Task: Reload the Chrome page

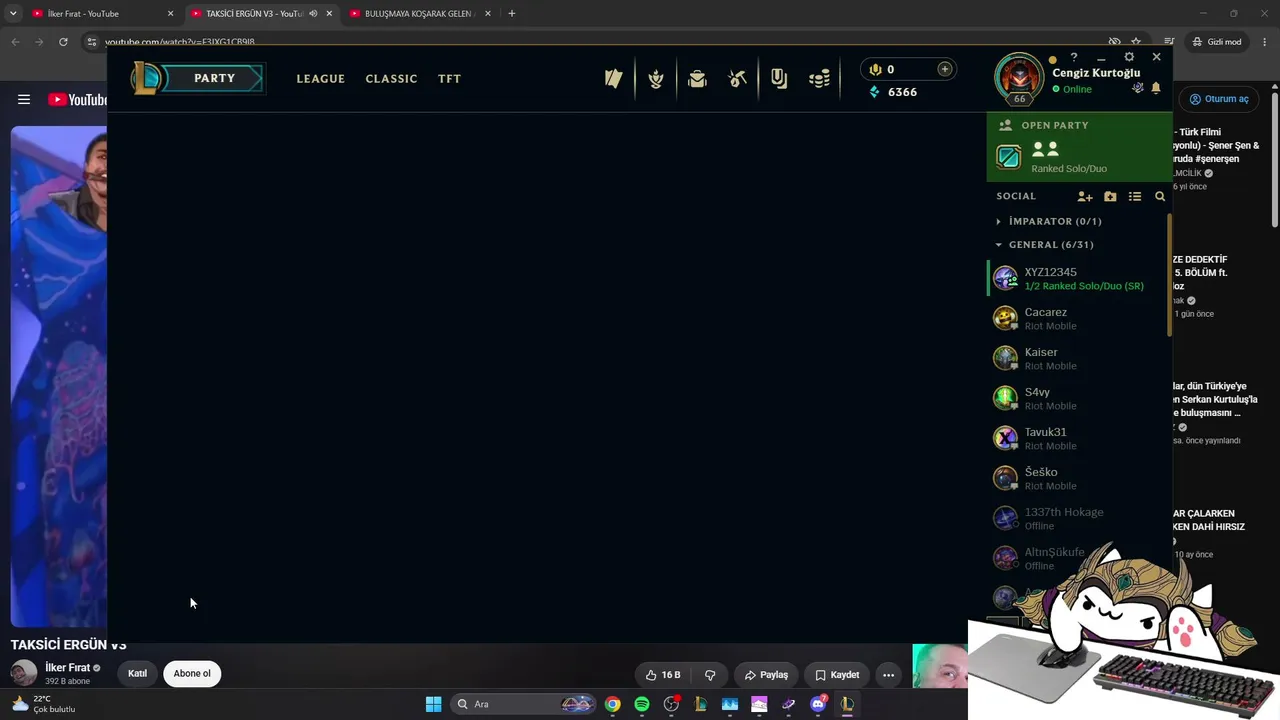Action: click(x=63, y=42)
